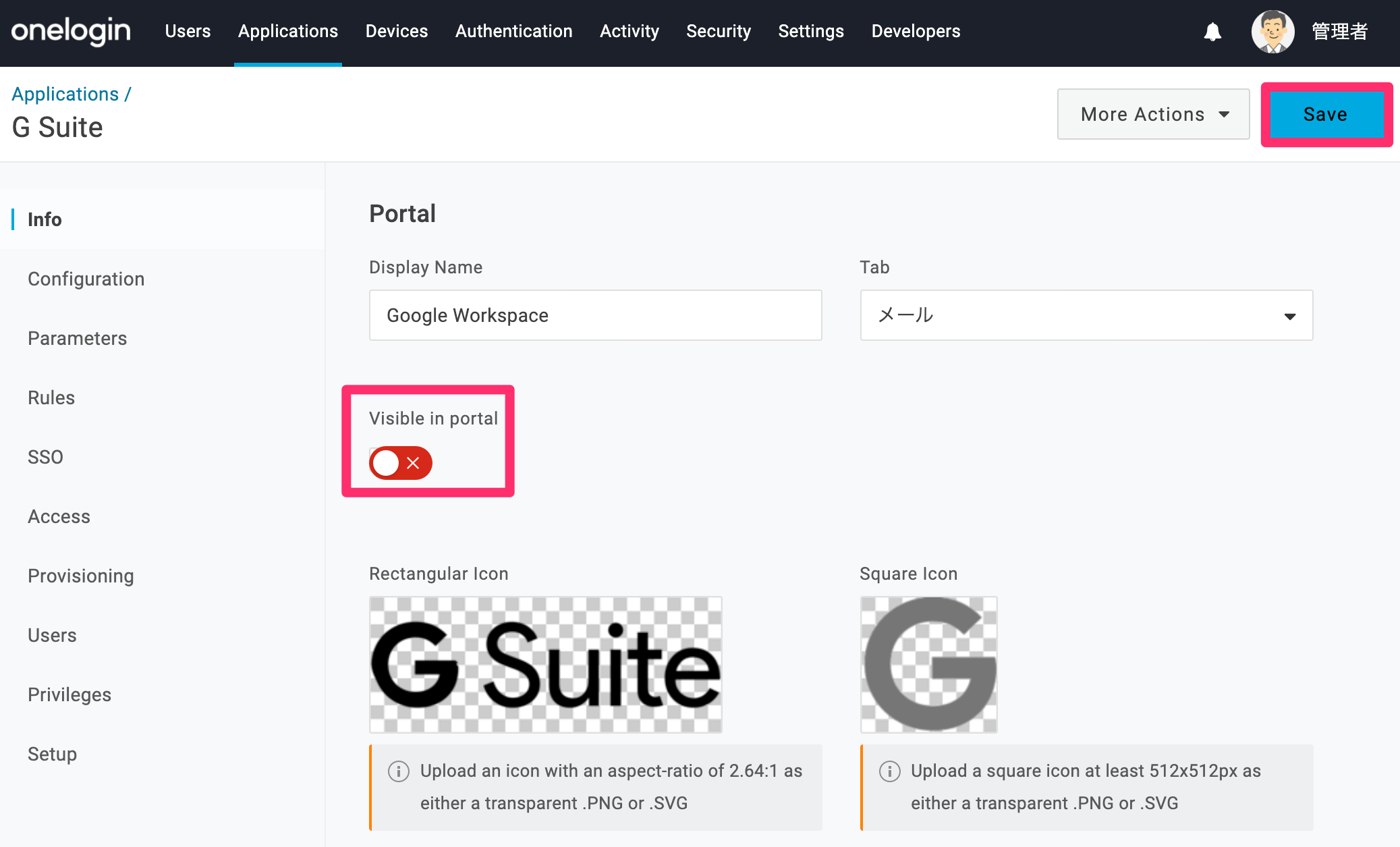Switch to the Parameters sidebar tab

point(162,338)
